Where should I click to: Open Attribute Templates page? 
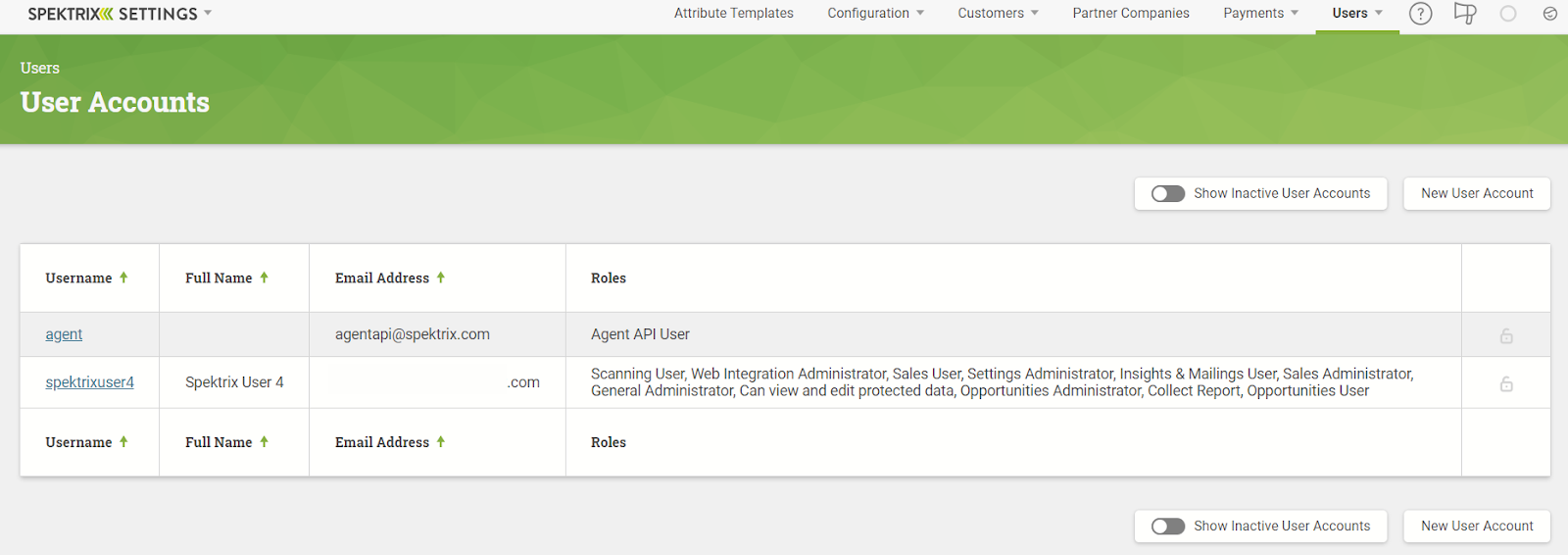734,13
